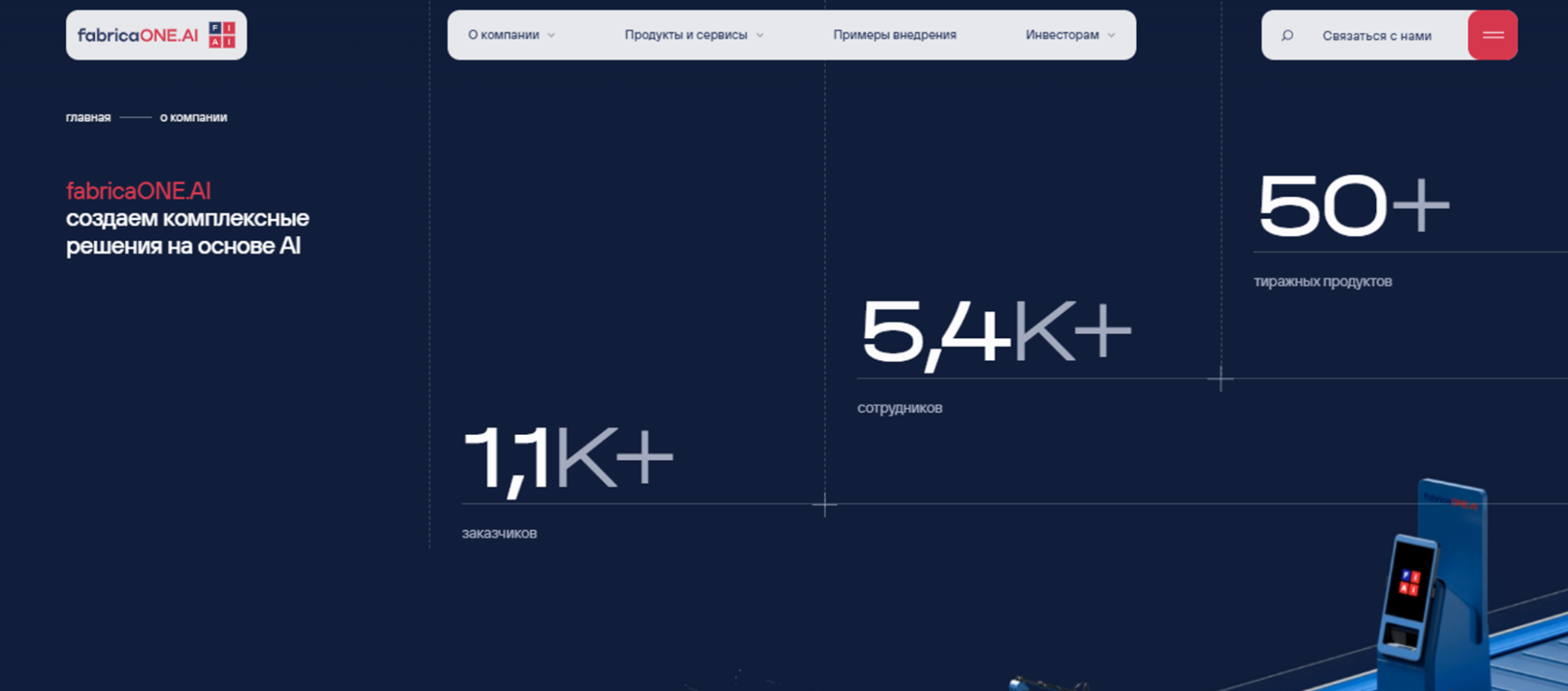Expand the О компании chevron
This screenshot has height=691, width=1568.
click(551, 35)
